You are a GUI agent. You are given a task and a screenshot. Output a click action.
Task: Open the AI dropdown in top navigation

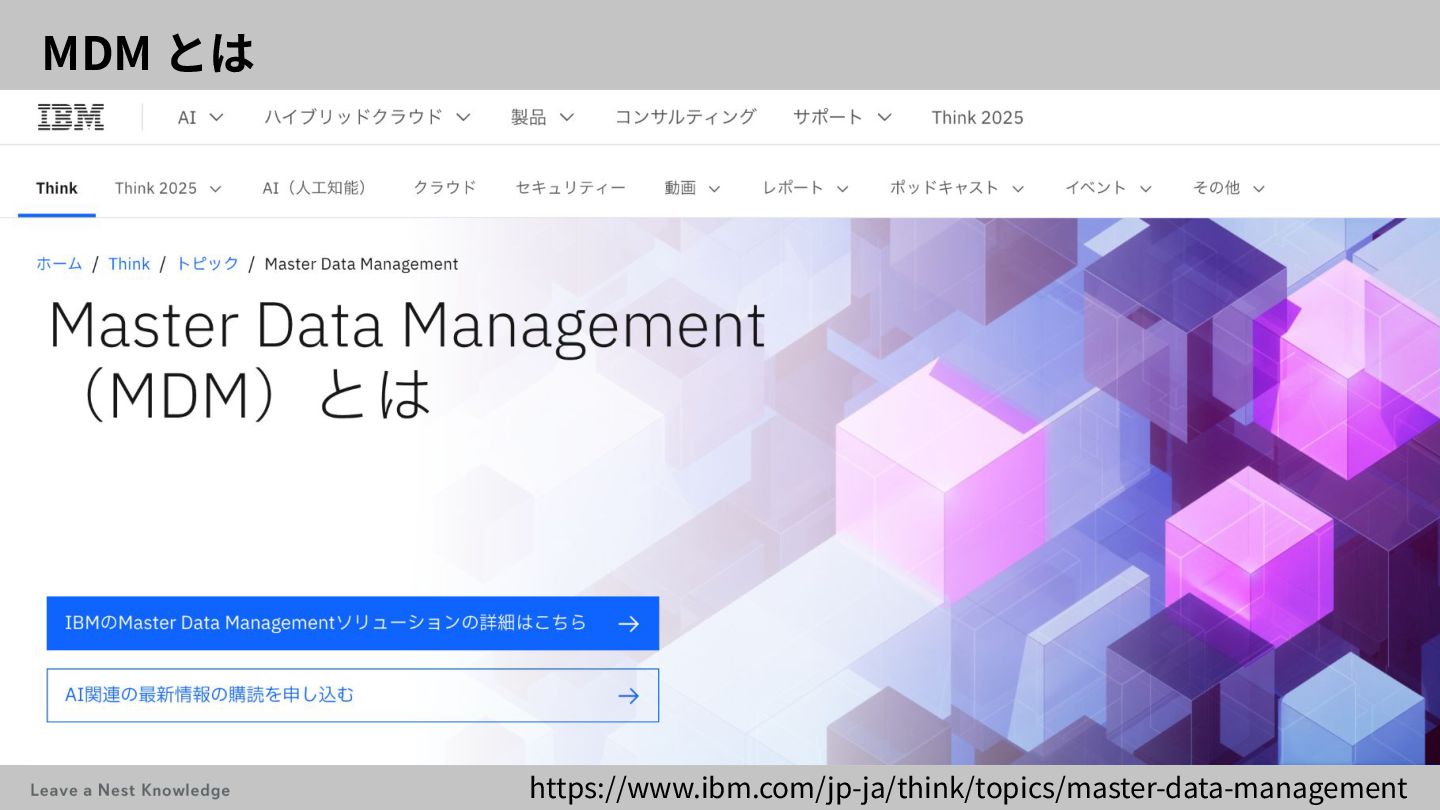200,117
